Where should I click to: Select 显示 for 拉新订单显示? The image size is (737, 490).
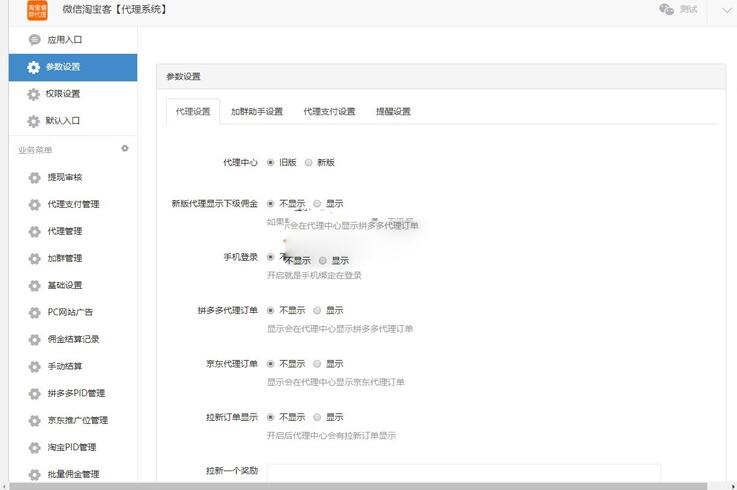coord(317,417)
